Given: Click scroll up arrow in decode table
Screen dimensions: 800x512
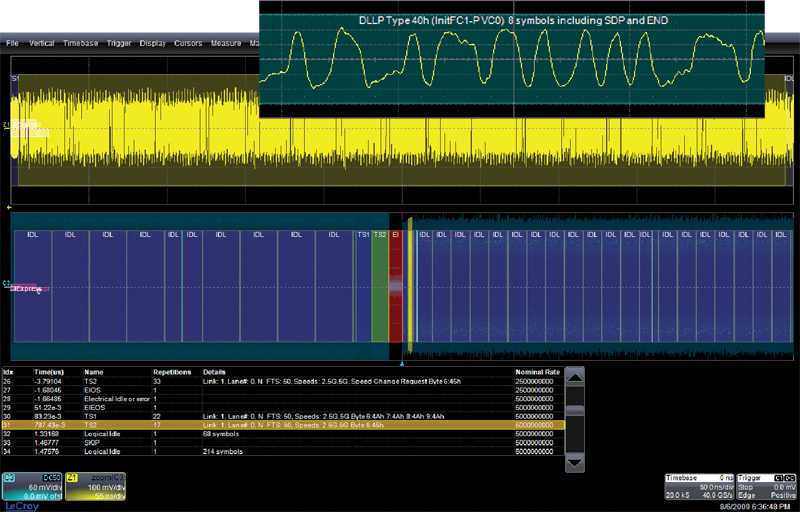Looking at the screenshot, I should click(575, 375).
